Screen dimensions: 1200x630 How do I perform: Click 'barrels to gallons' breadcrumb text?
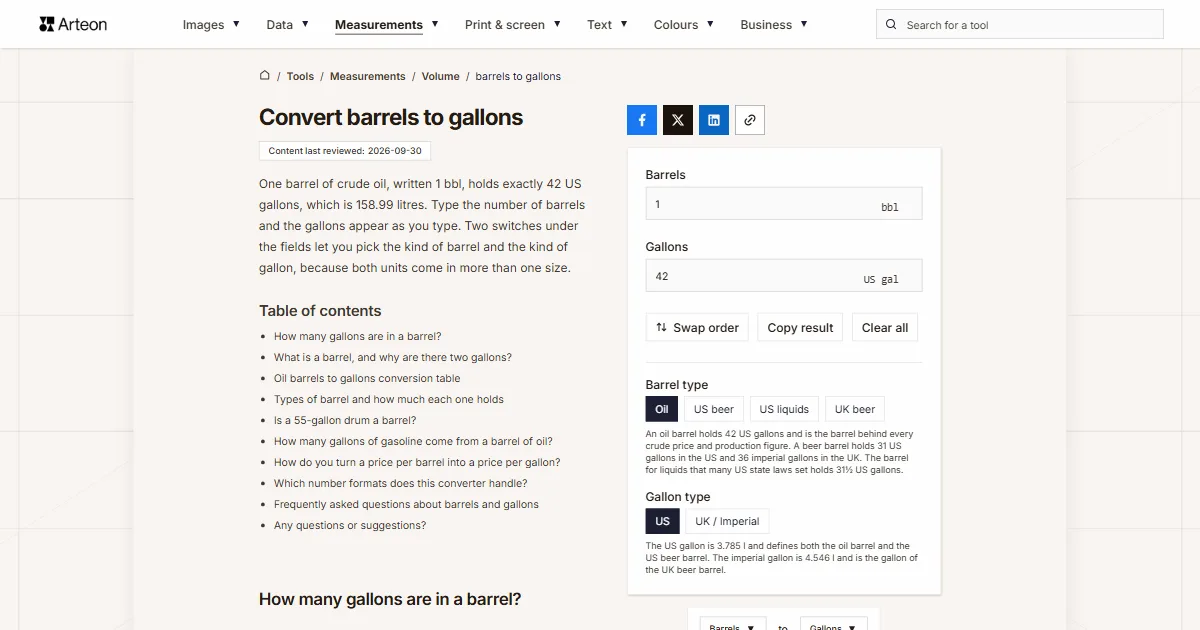(x=518, y=76)
